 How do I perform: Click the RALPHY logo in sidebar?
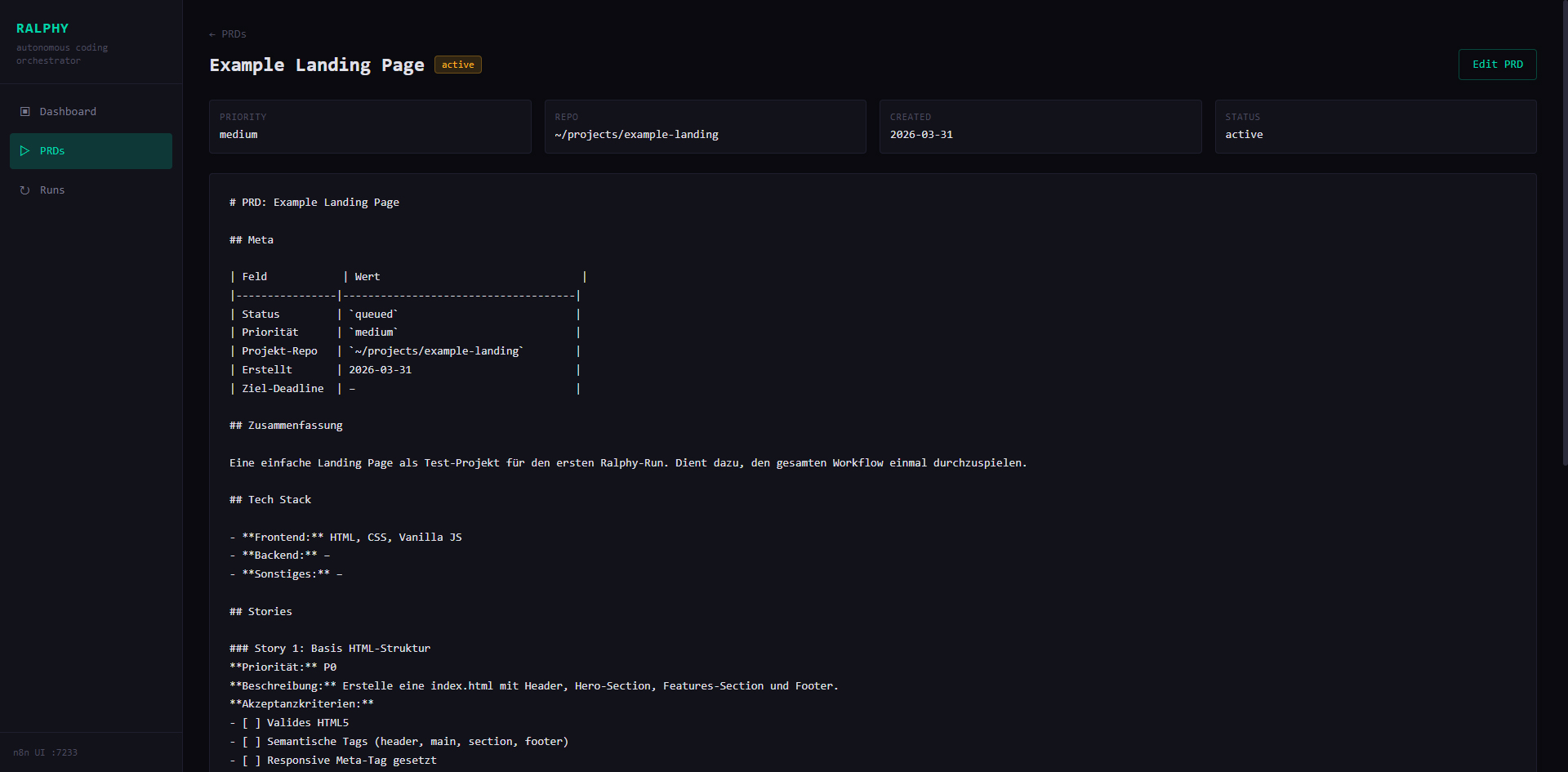click(42, 29)
